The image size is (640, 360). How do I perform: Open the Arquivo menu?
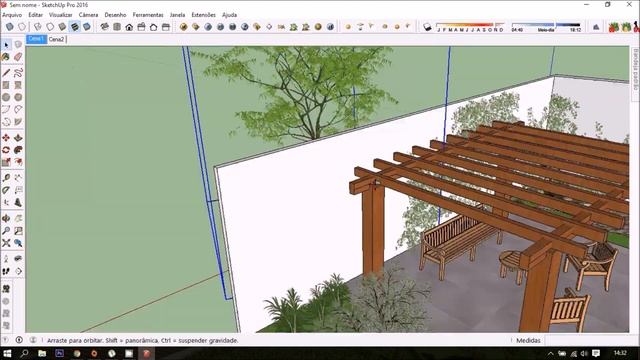coord(12,15)
